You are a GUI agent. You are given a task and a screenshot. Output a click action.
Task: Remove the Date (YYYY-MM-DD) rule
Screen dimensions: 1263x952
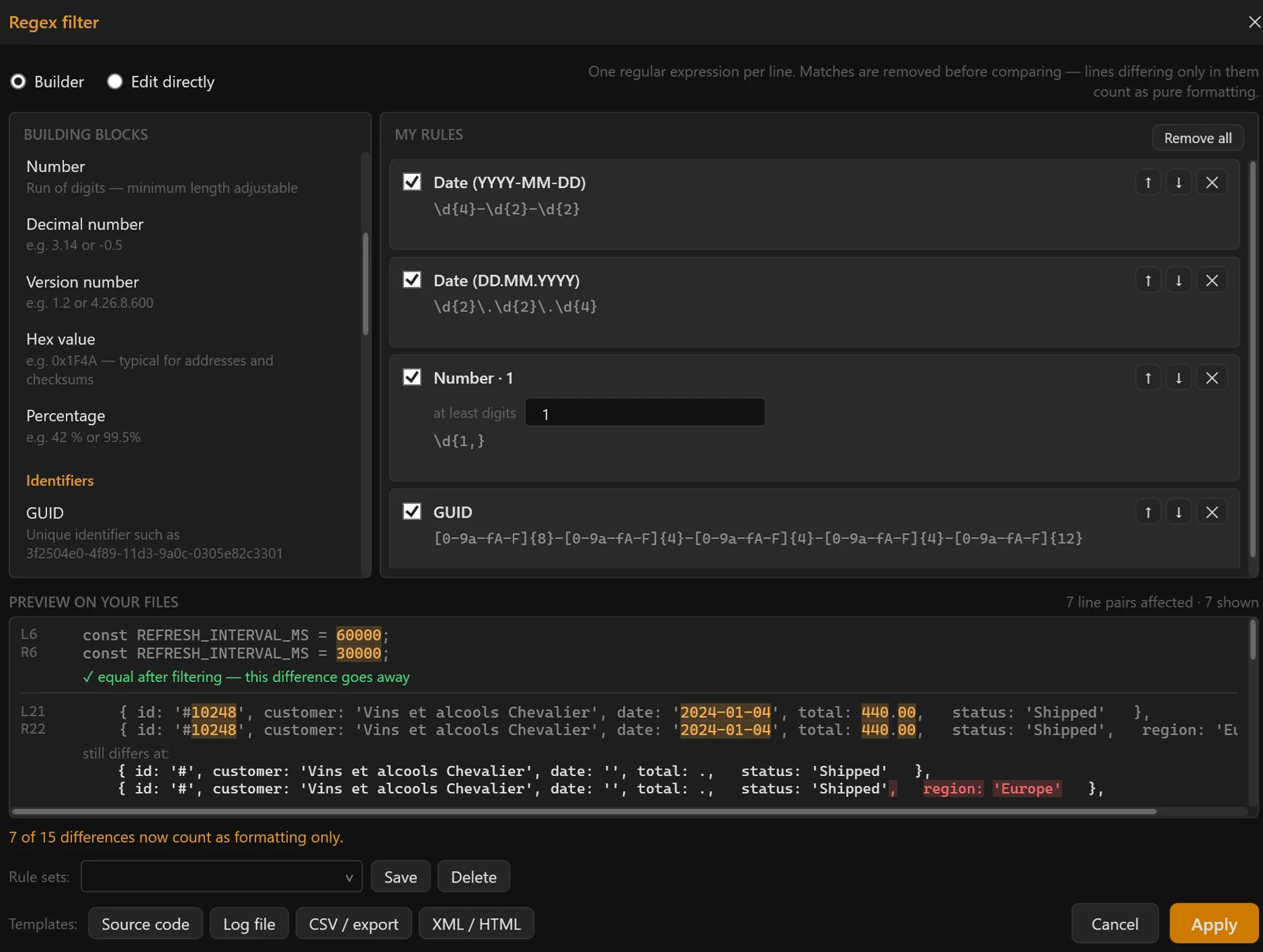tap(1212, 182)
